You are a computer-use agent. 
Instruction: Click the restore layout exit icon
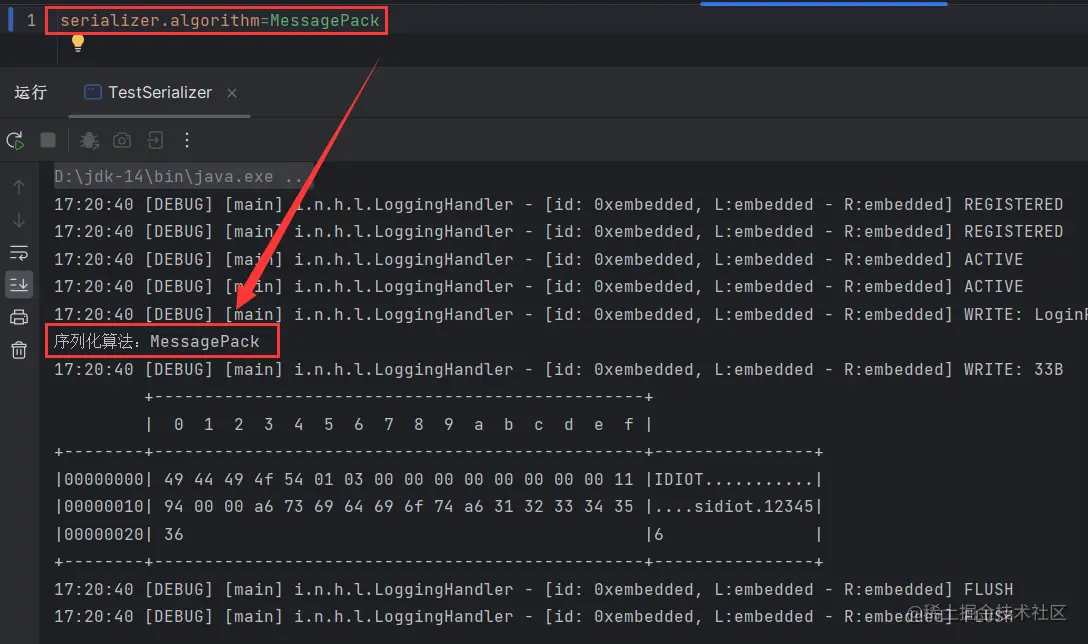point(155,141)
